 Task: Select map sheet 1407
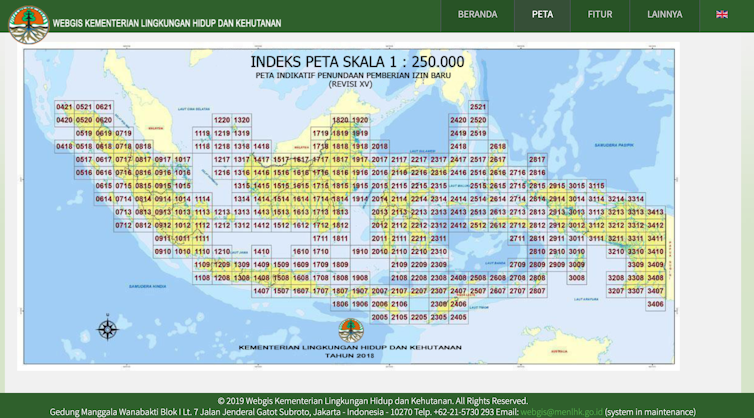[x=261, y=291]
